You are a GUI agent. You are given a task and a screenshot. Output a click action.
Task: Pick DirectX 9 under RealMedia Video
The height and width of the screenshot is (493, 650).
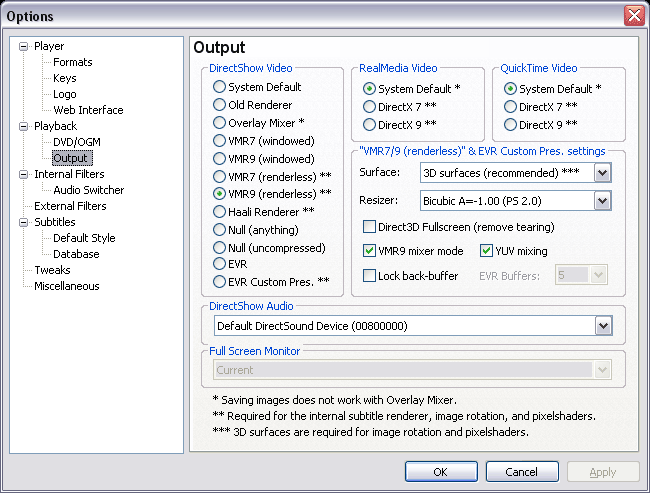[x=369, y=124]
